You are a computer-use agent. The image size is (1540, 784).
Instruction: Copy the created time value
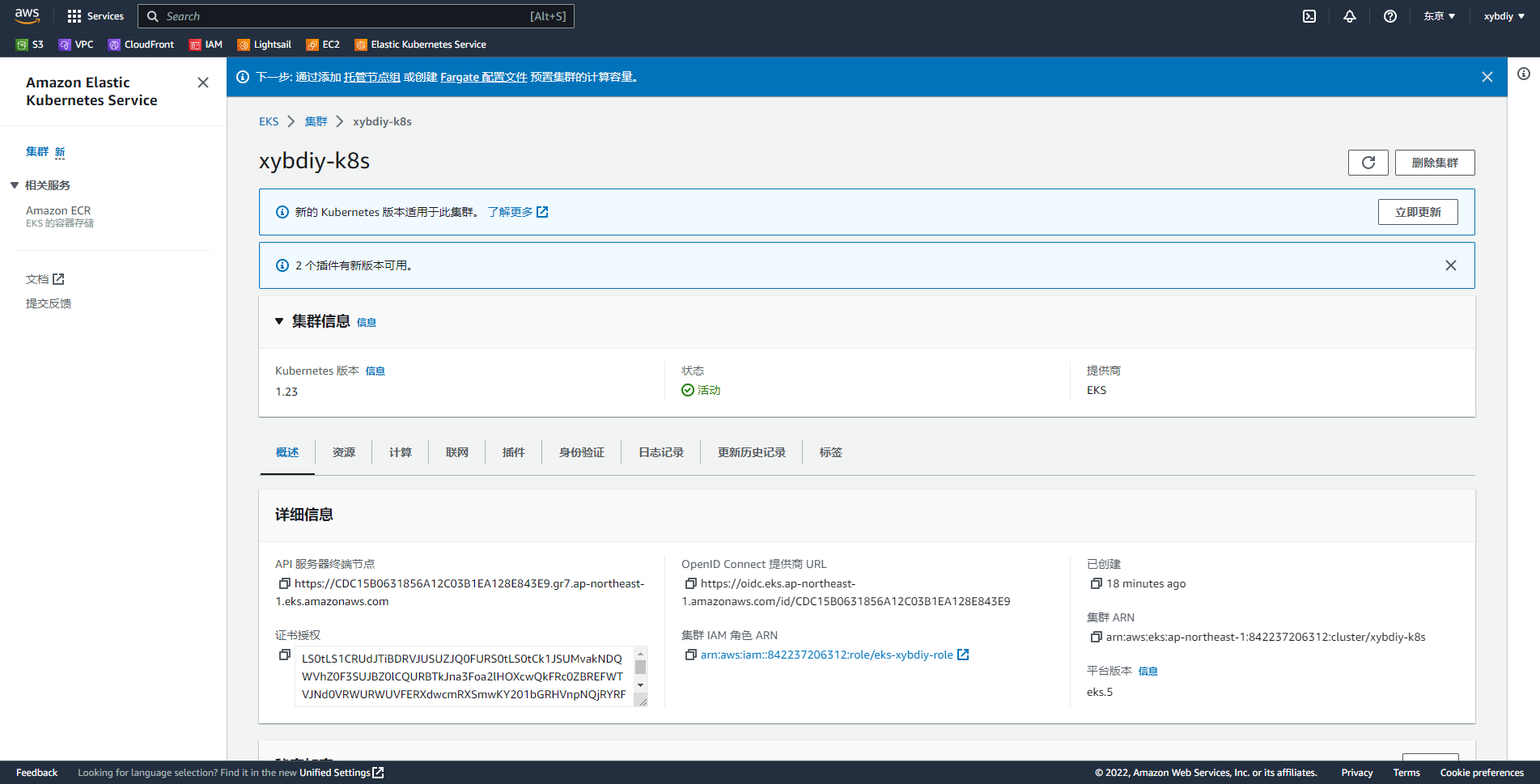tap(1096, 583)
